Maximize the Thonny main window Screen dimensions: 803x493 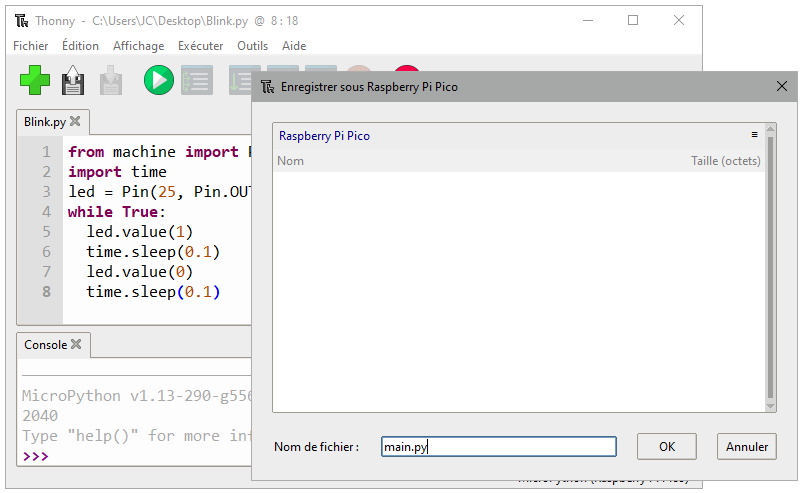pyautogui.click(x=633, y=20)
